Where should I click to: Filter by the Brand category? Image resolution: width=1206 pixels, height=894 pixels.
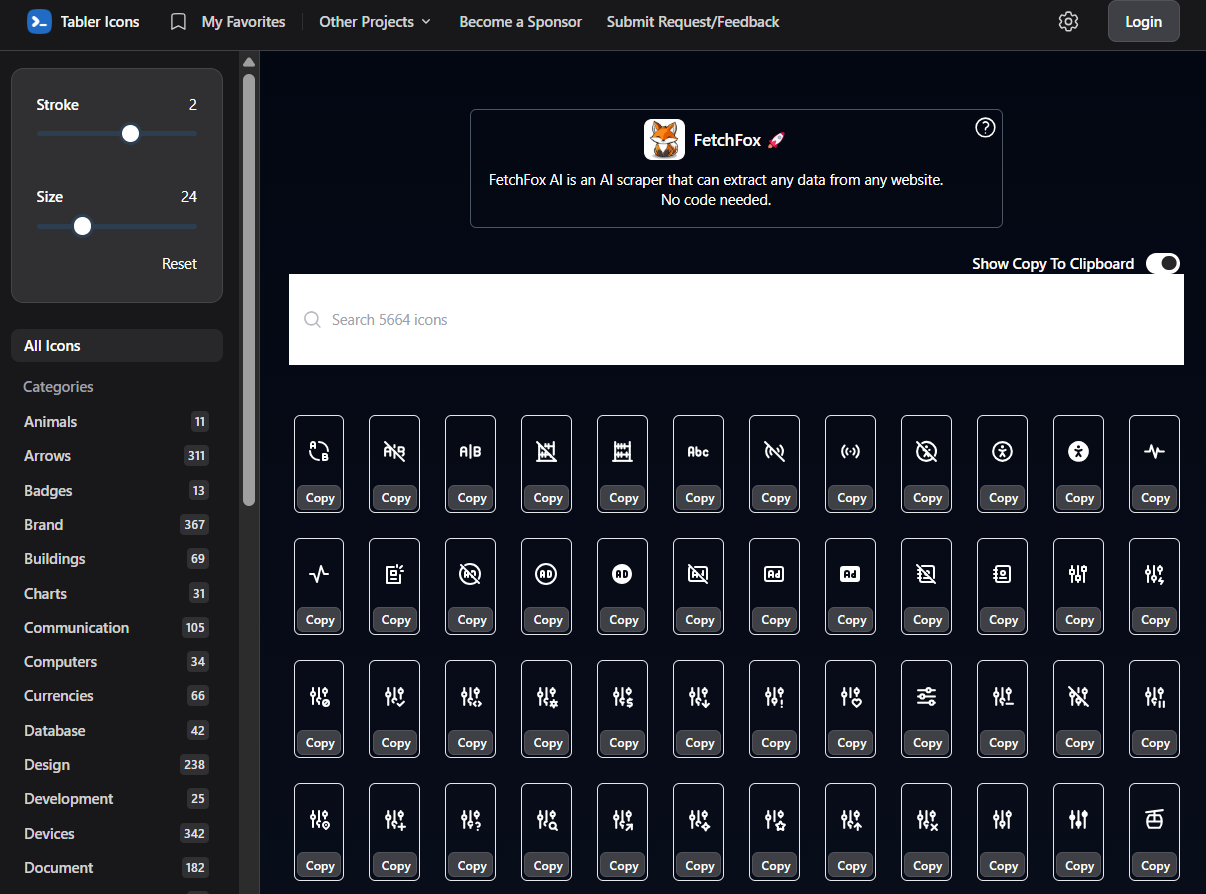(x=117, y=525)
